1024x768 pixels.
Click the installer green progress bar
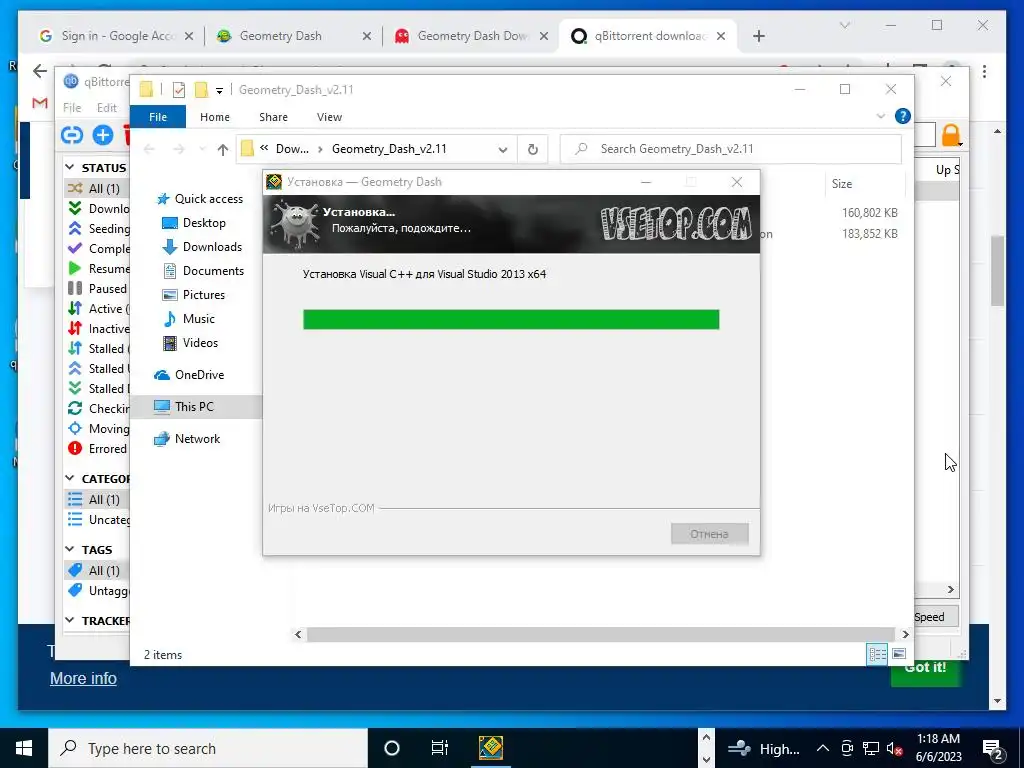pyautogui.click(x=511, y=320)
